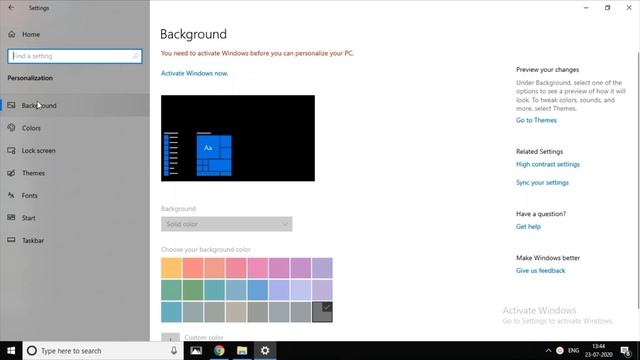Click the Custom color plus button
Viewport: 640px width, 360px height.
pos(171,337)
